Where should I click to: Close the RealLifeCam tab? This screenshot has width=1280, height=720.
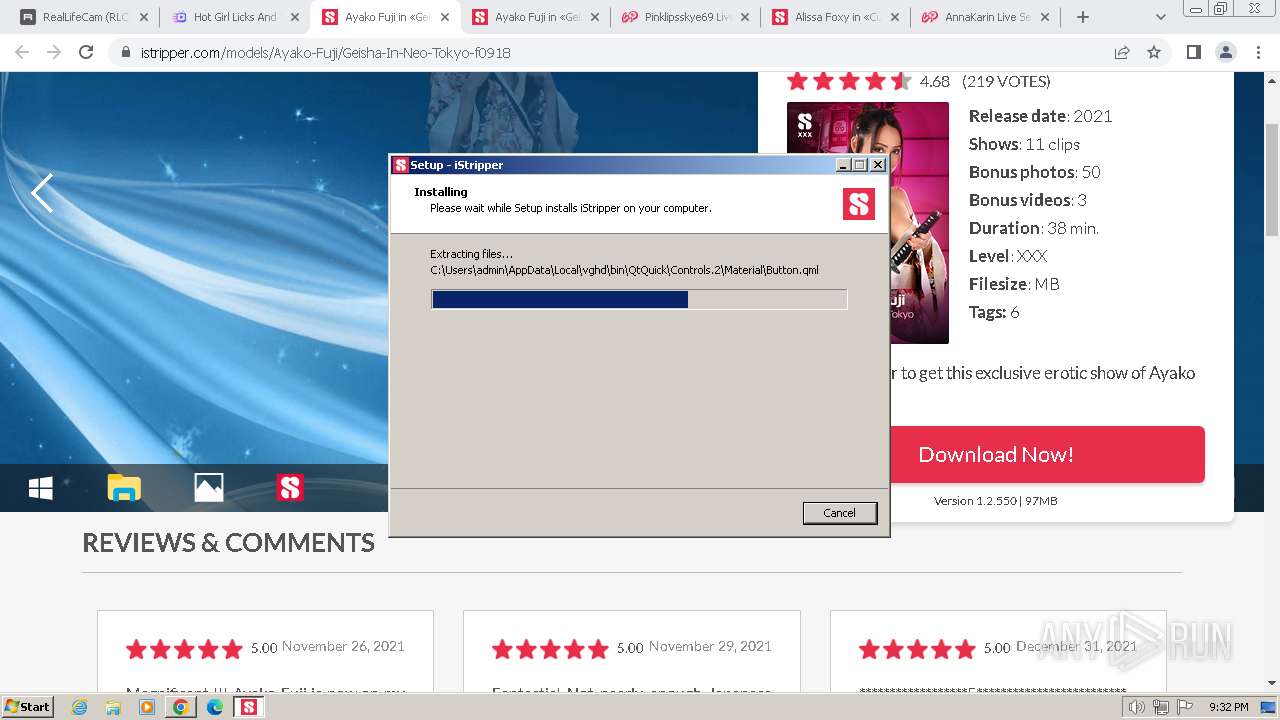pos(144,17)
